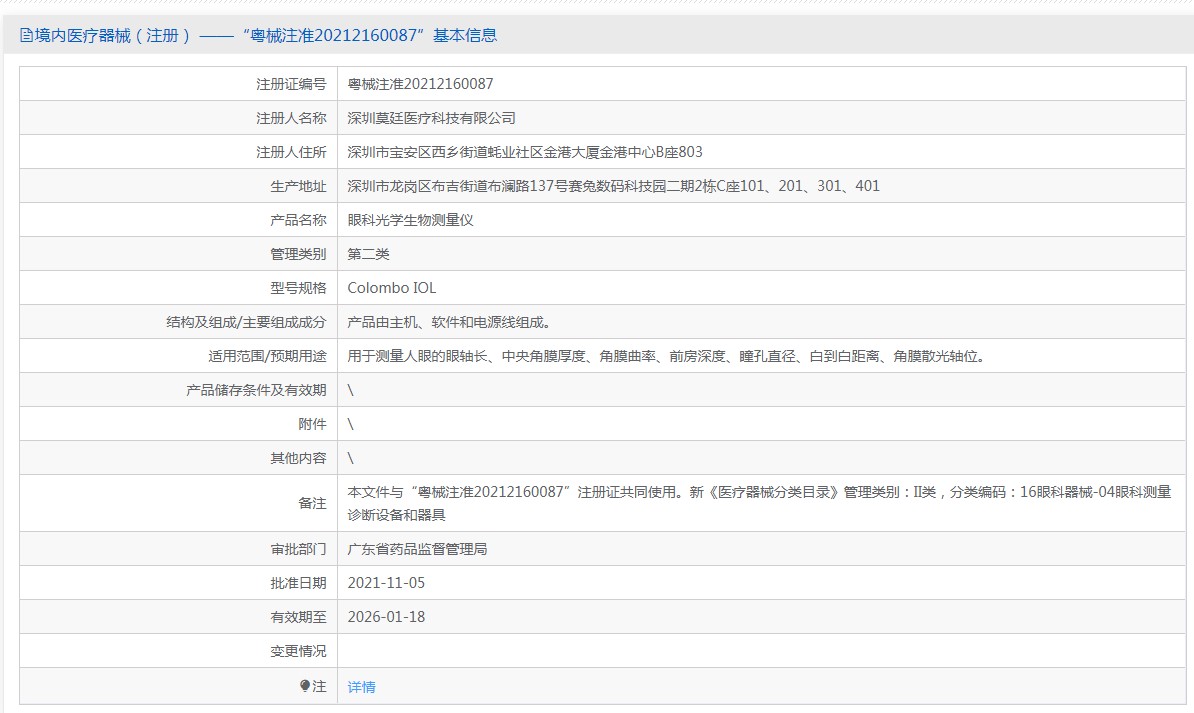Image resolution: width=1194 pixels, height=713 pixels.
Task: Click the 产品储存条件及有效期 row label
Action: coord(256,390)
